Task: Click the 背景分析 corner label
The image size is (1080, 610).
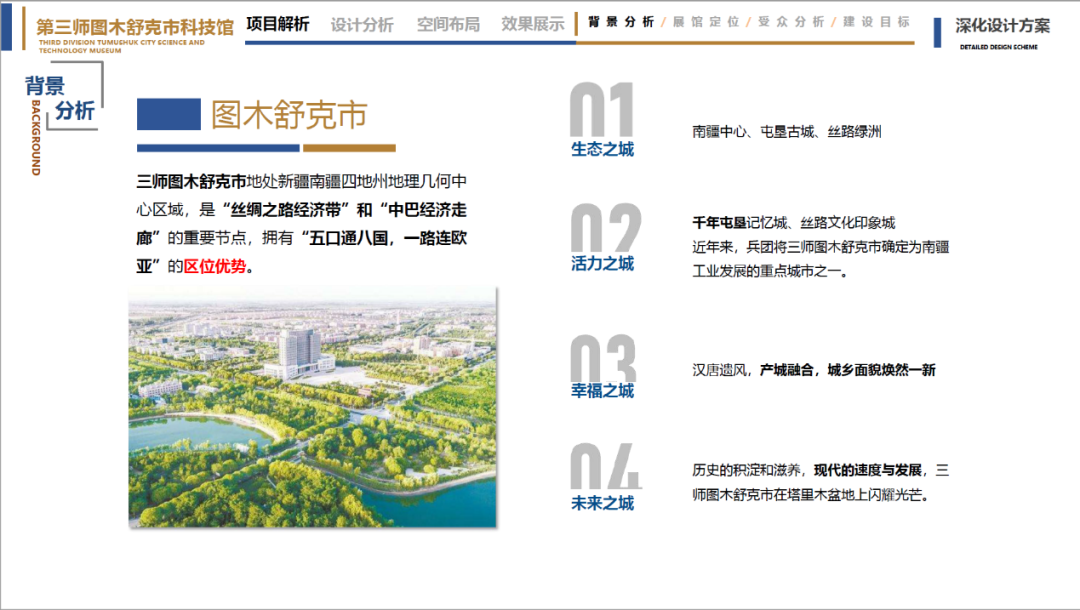Action: click(60, 97)
